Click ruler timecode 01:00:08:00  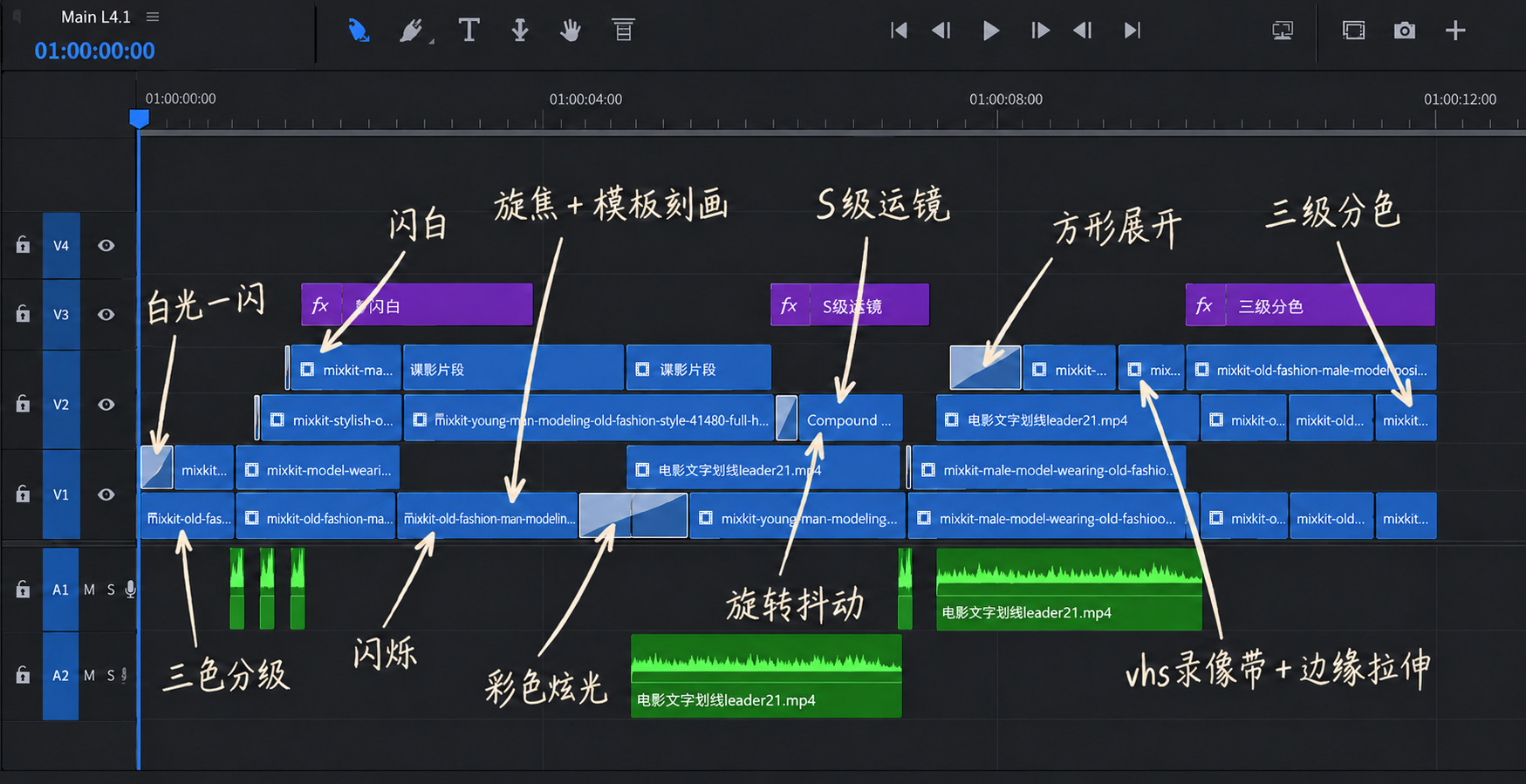[x=1005, y=99]
